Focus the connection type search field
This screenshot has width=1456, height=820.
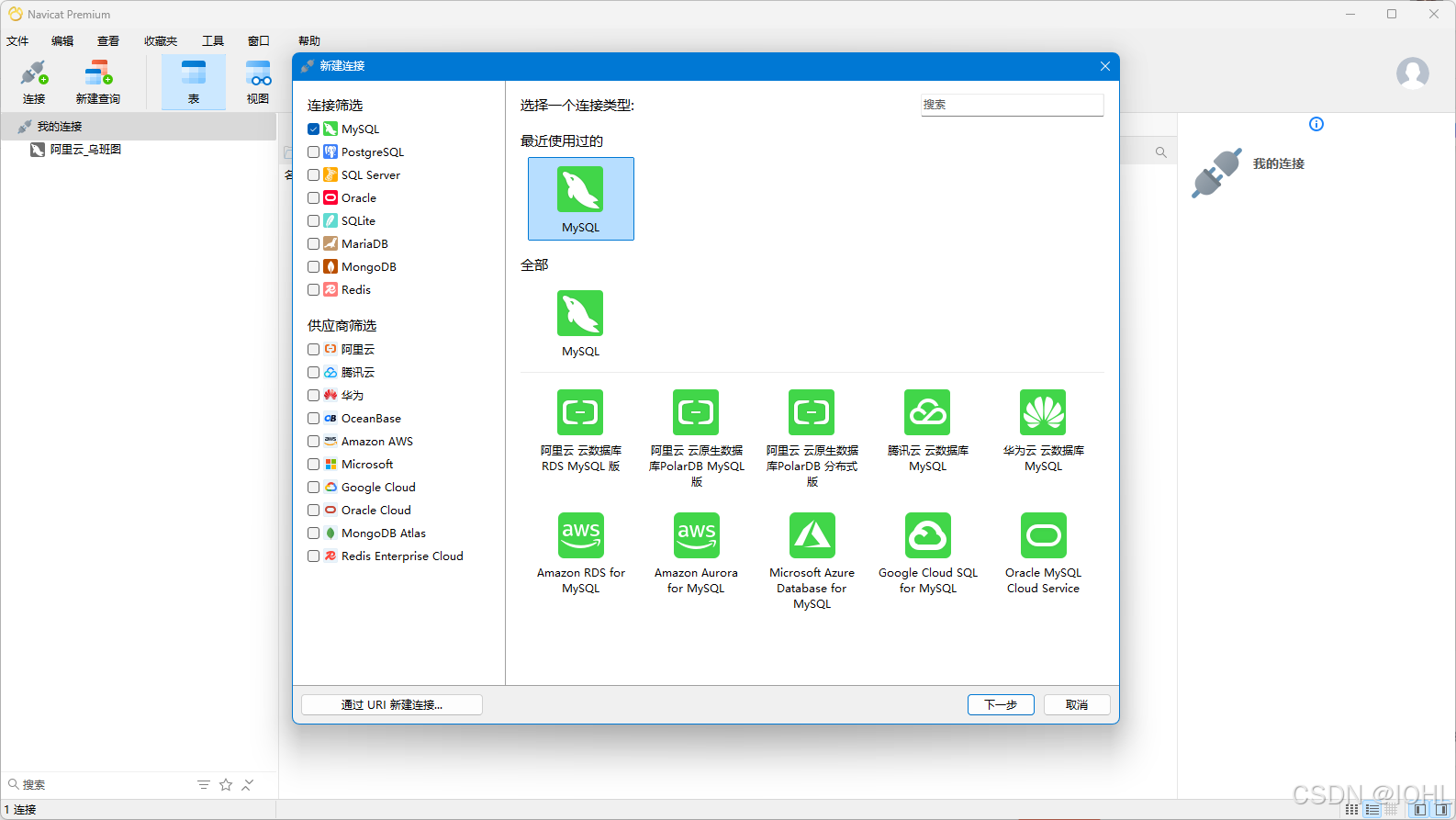pos(1012,105)
